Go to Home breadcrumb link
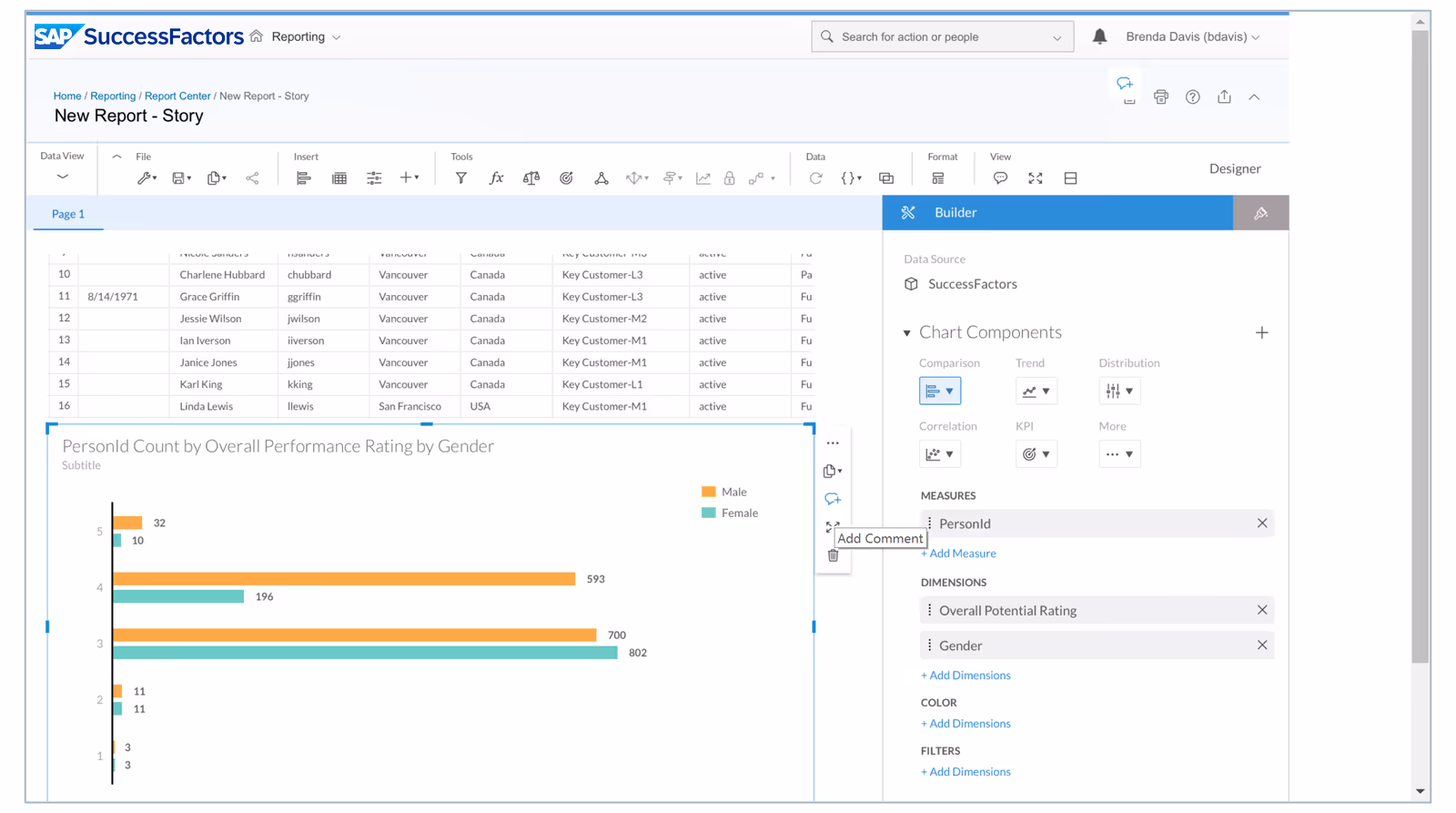Screen dimensions: 1456x813 point(67,97)
